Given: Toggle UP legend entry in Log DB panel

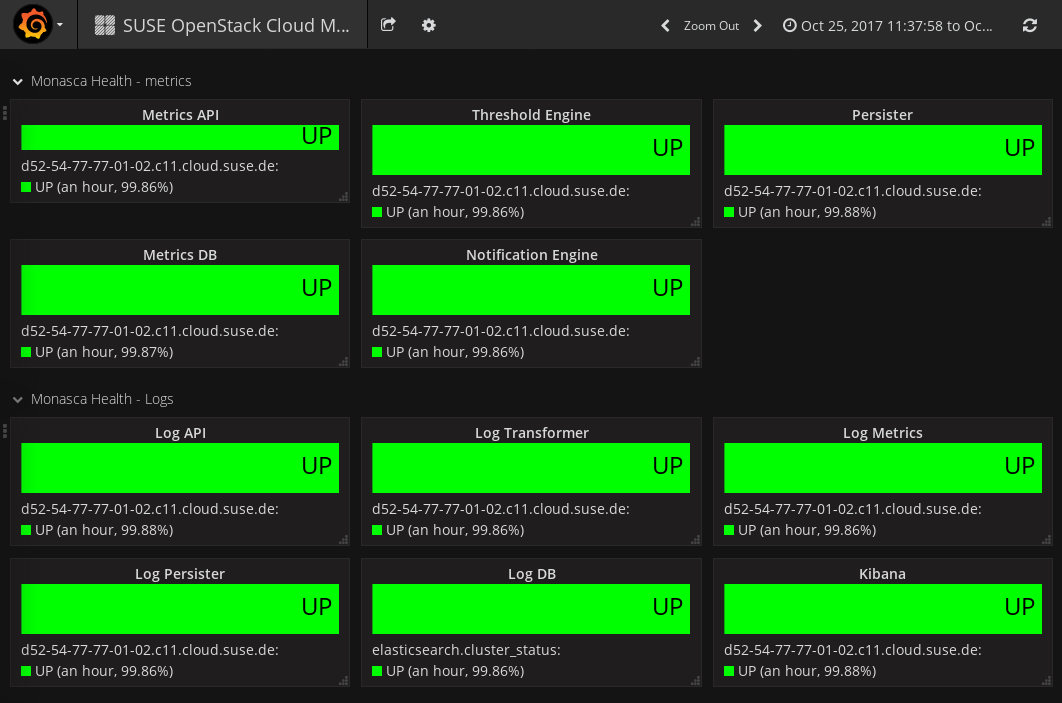Looking at the screenshot, I should pyautogui.click(x=454, y=671).
